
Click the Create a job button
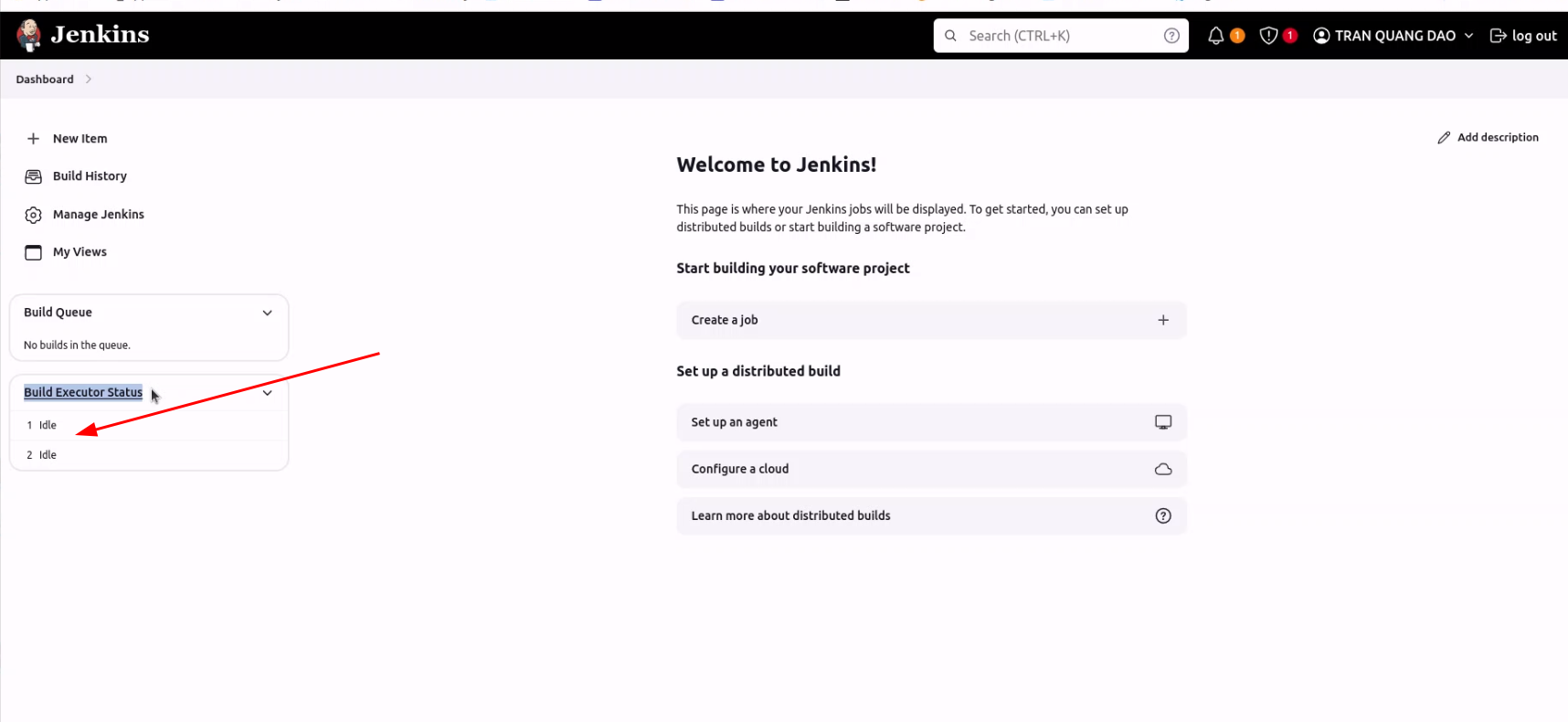pyautogui.click(x=931, y=320)
